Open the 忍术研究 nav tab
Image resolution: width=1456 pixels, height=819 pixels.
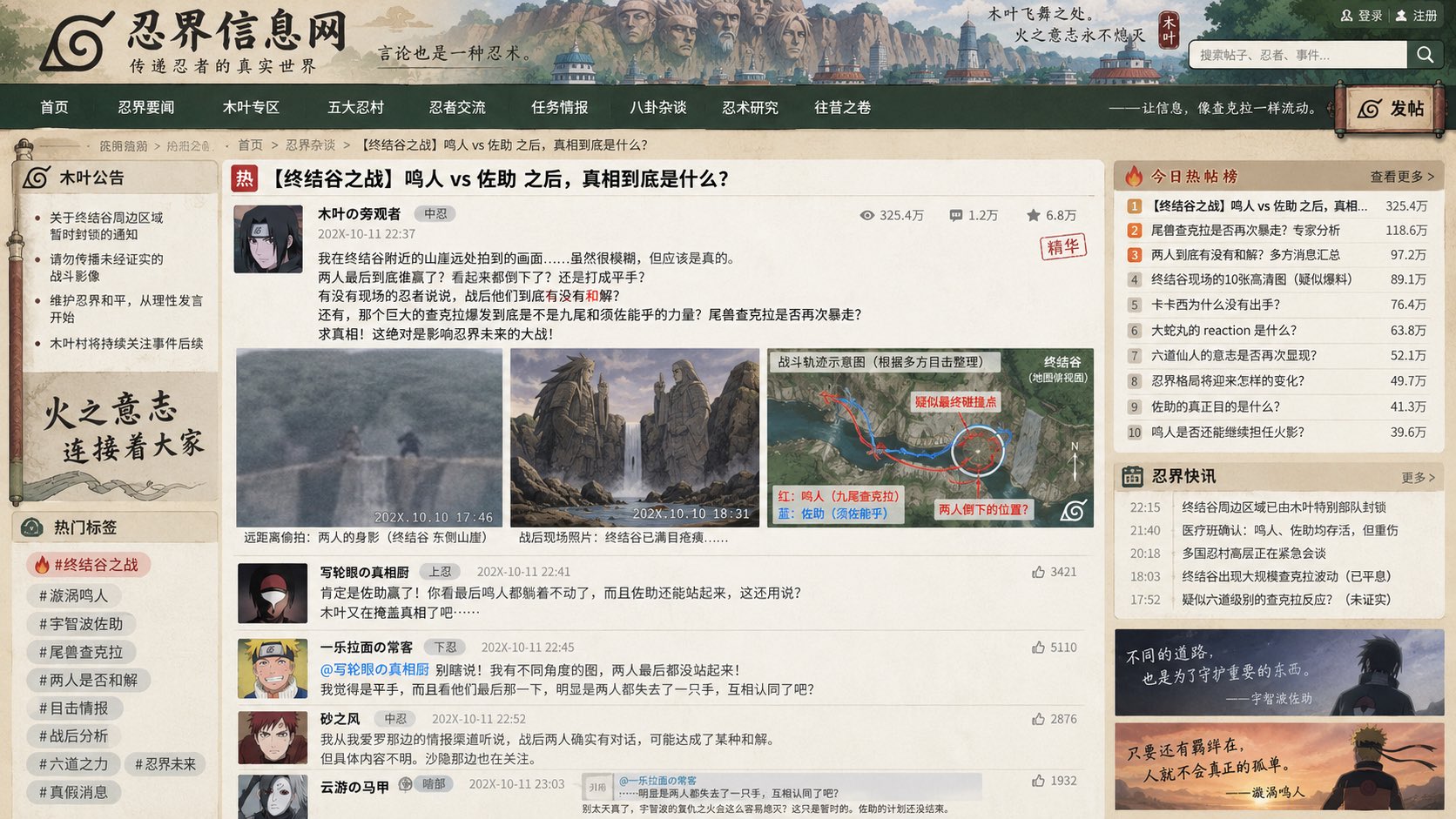750,107
